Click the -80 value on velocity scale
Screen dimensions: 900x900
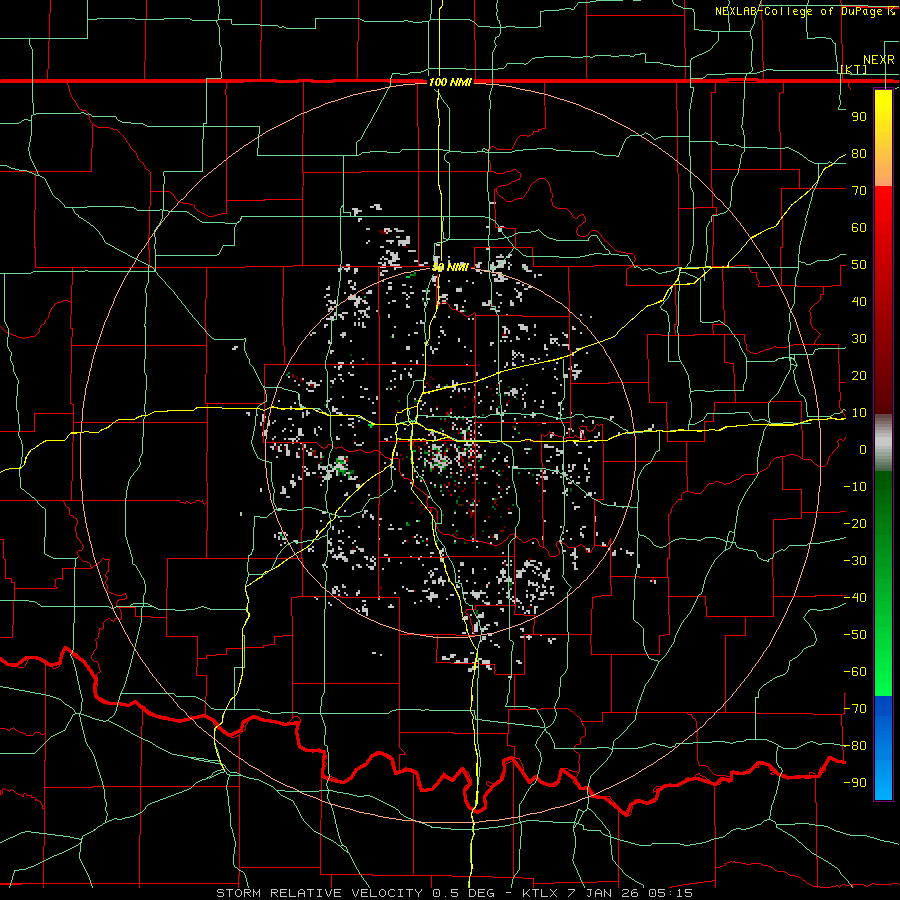[x=855, y=746]
